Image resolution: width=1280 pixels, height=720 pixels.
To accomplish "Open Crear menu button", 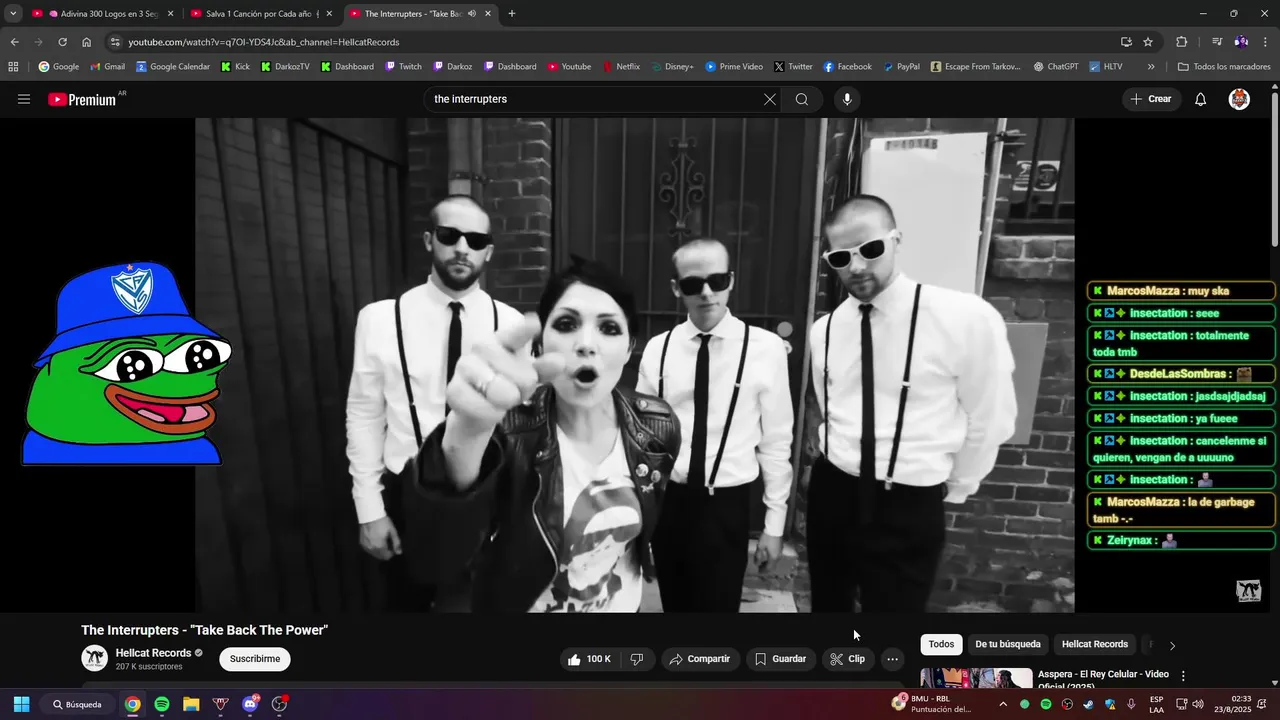I will (1151, 99).
